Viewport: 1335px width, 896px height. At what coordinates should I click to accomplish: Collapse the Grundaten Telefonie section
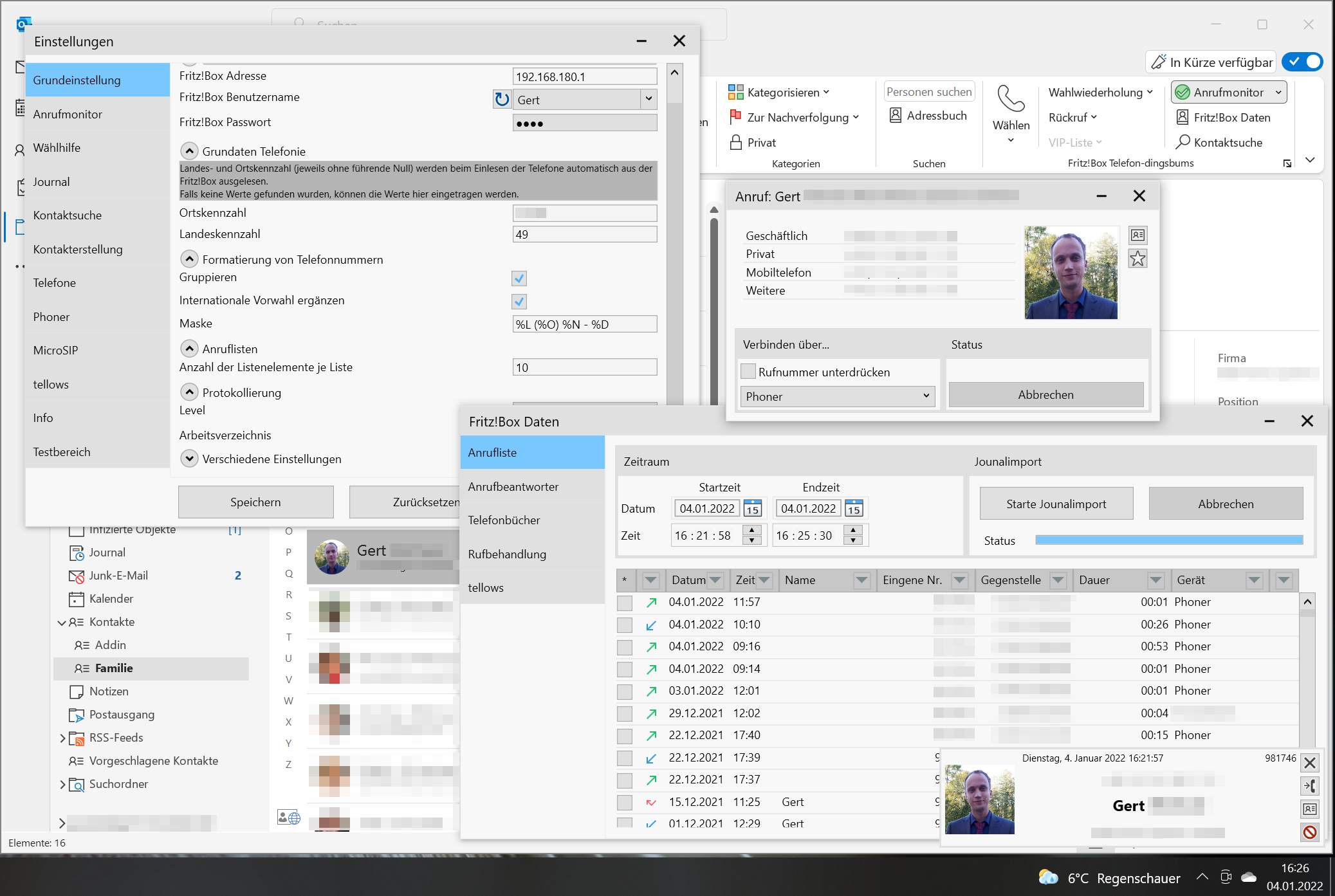[x=189, y=151]
